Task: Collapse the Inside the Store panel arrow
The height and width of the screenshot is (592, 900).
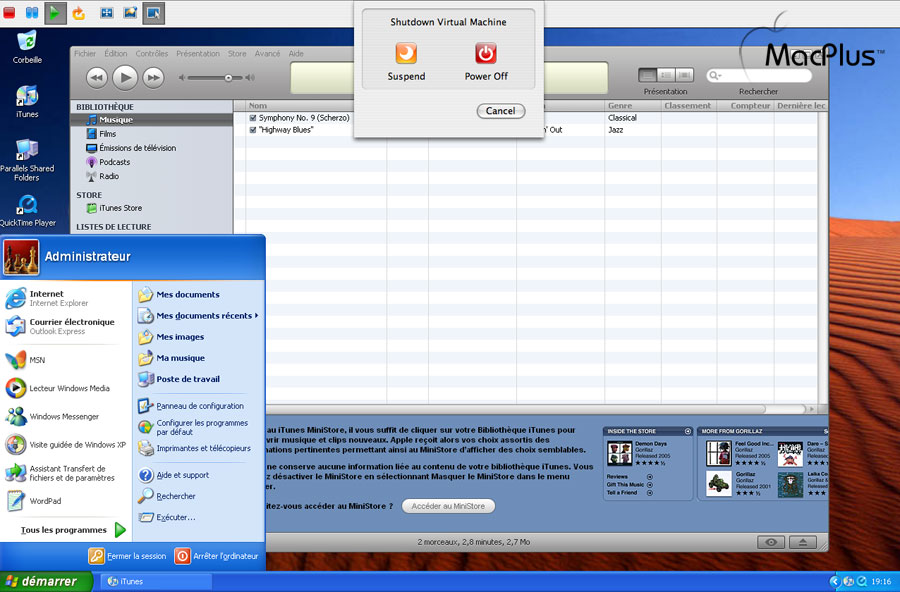Action: point(688,431)
